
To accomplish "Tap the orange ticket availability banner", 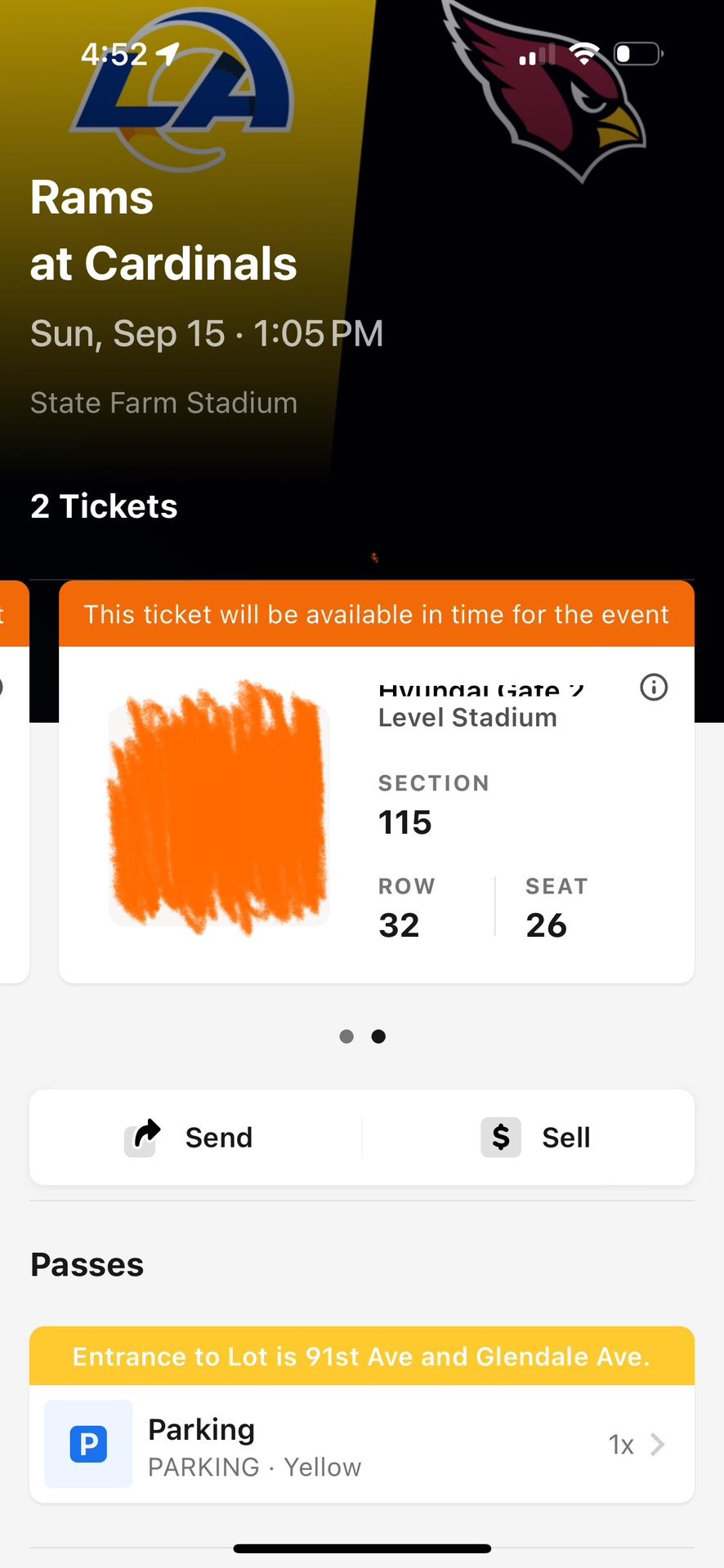I will coord(376,614).
